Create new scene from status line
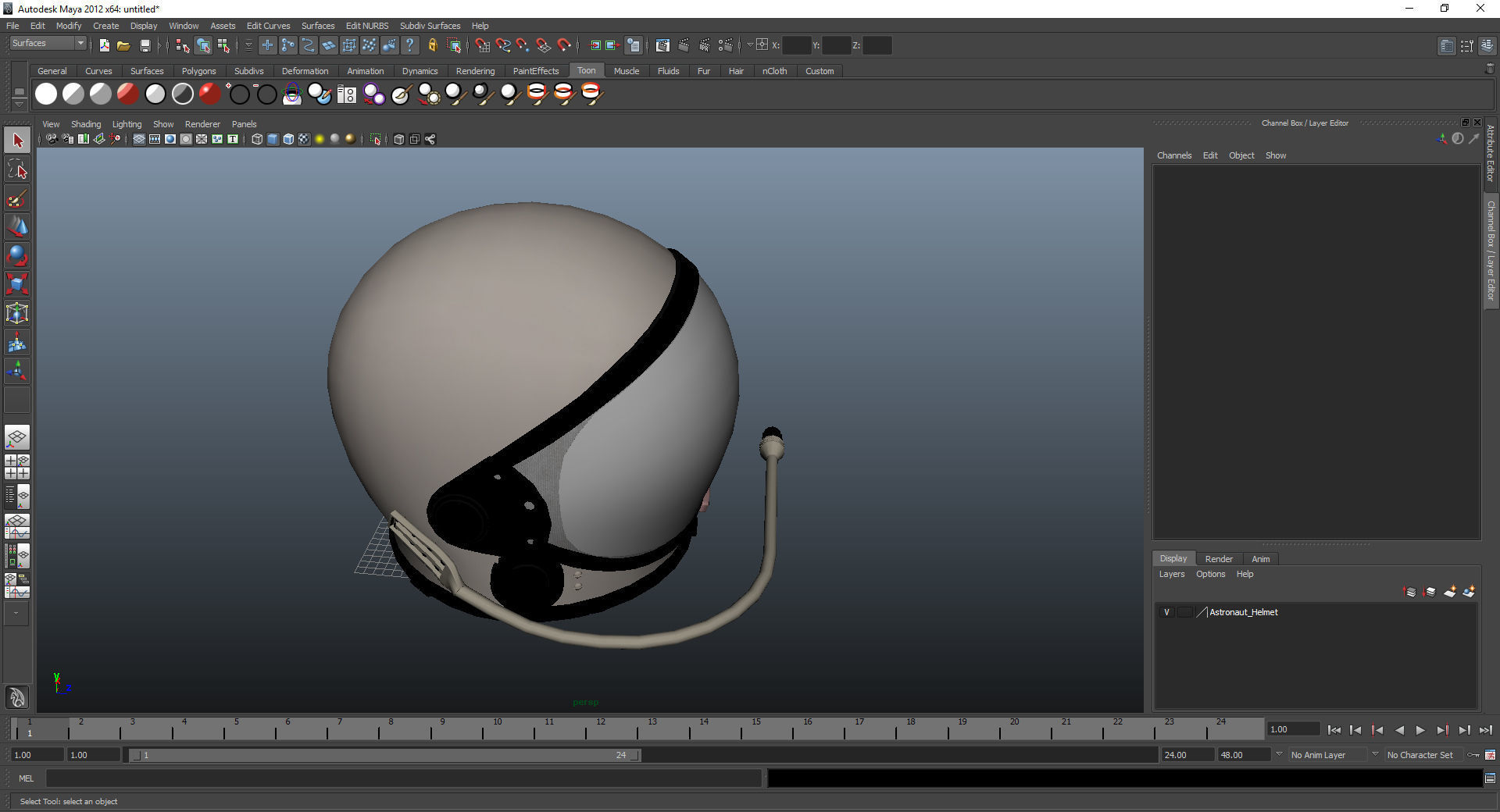1500x812 pixels. tap(104, 45)
